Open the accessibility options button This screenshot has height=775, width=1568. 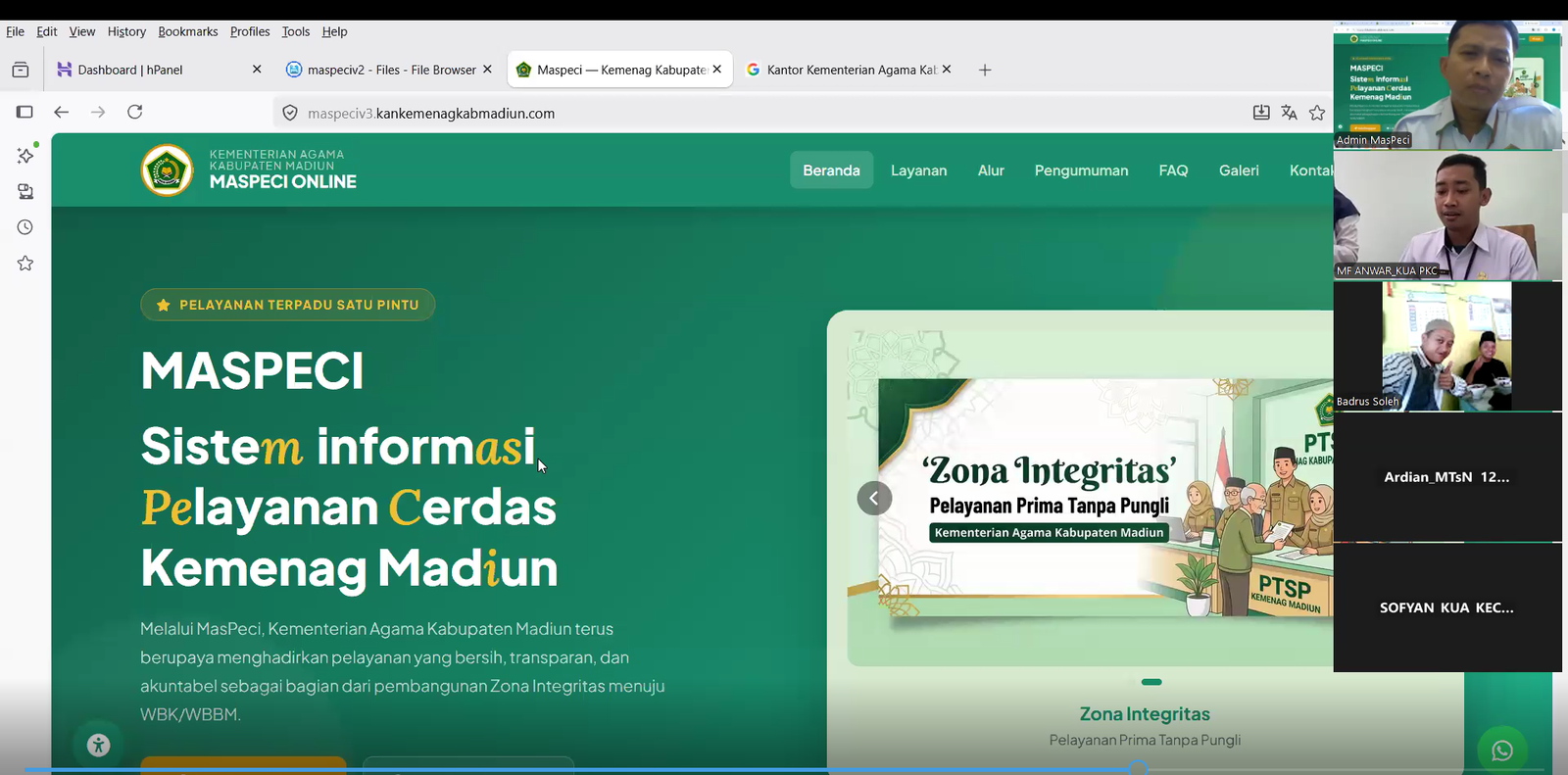[98, 745]
